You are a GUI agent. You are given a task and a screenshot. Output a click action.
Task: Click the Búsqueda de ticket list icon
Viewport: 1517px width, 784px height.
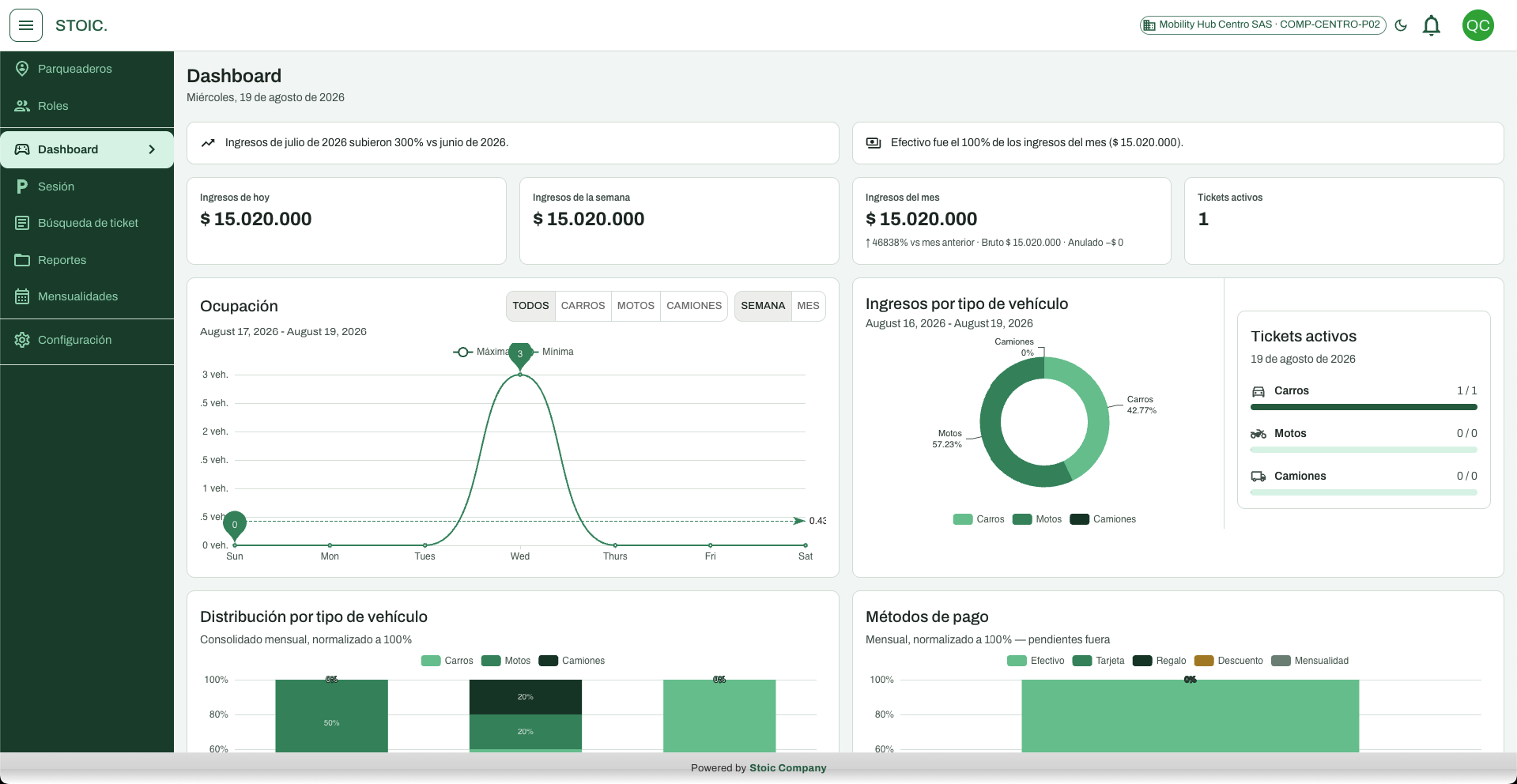pos(22,223)
